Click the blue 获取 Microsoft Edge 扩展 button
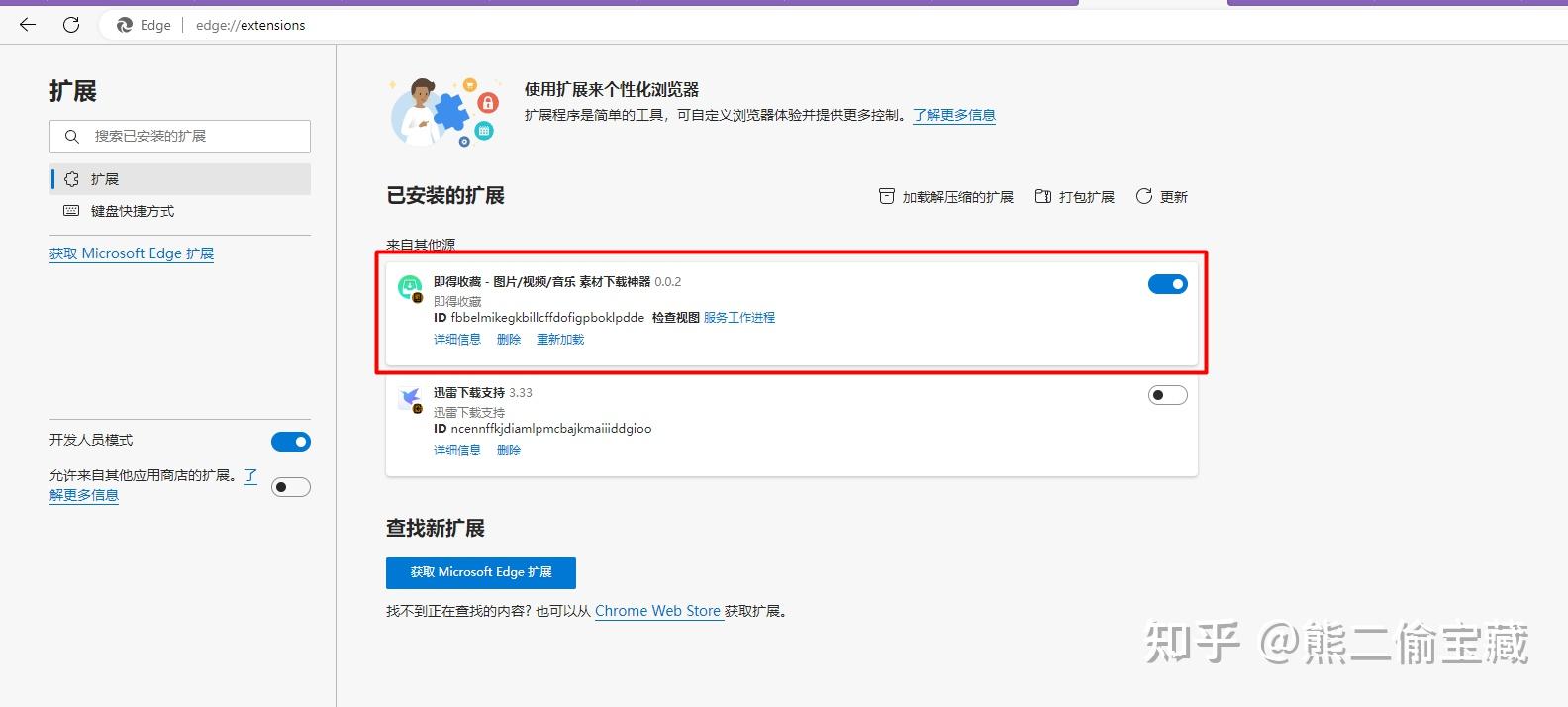The image size is (1568, 707). pyautogui.click(x=481, y=573)
